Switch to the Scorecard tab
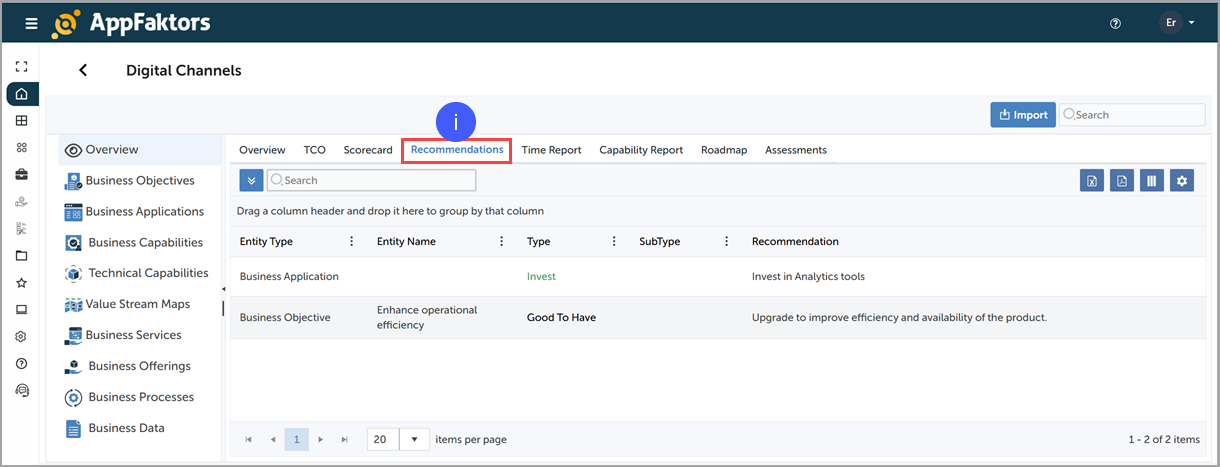Image resolution: width=1220 pixels, height=467 pixels. pyautogui.click(x=368, y=150)
